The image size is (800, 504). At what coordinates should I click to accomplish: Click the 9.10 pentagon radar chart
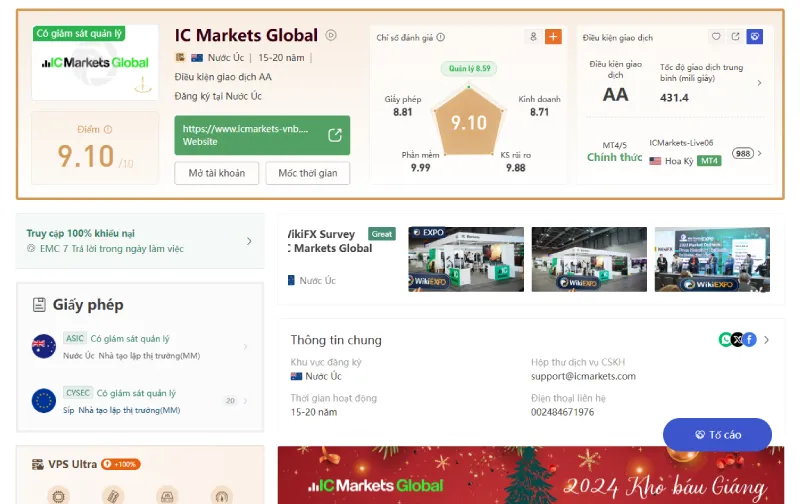[x=468, y=122]
